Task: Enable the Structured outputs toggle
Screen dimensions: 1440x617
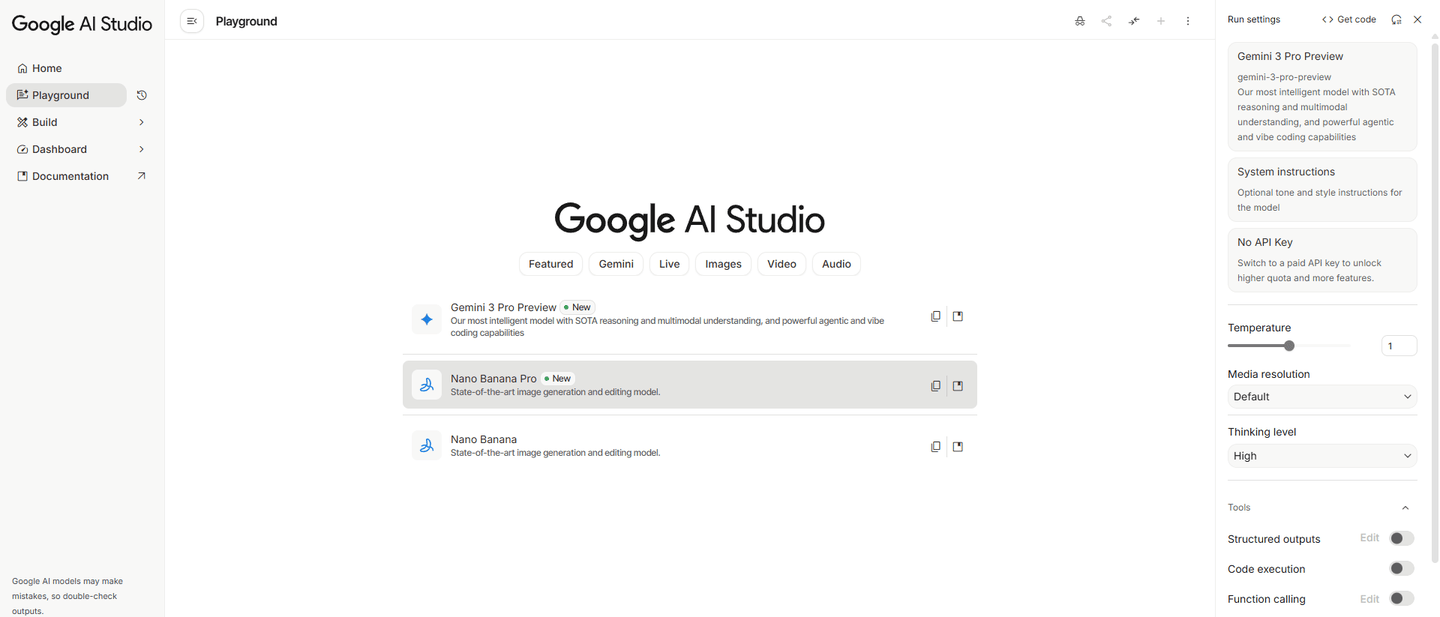Action: point(1401,539)
